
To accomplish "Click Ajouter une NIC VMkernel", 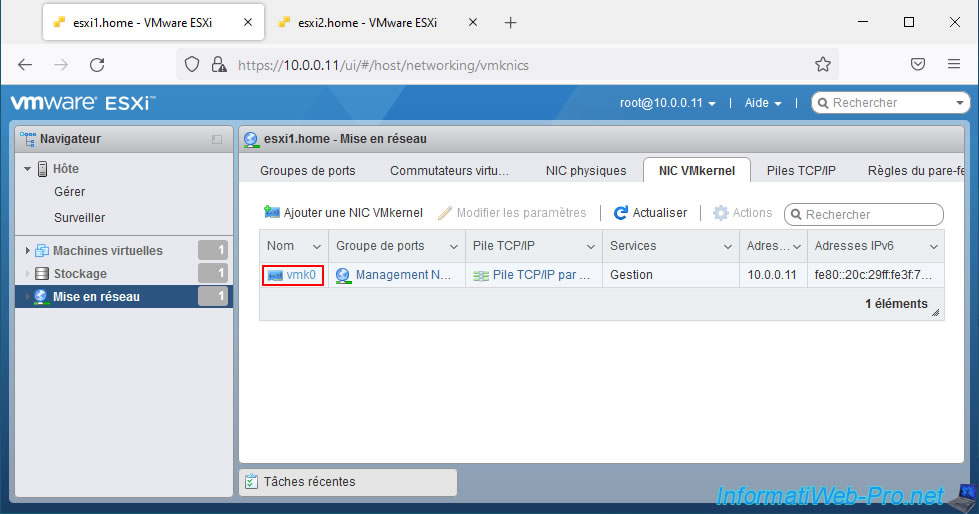I will [x=343, y=213].
